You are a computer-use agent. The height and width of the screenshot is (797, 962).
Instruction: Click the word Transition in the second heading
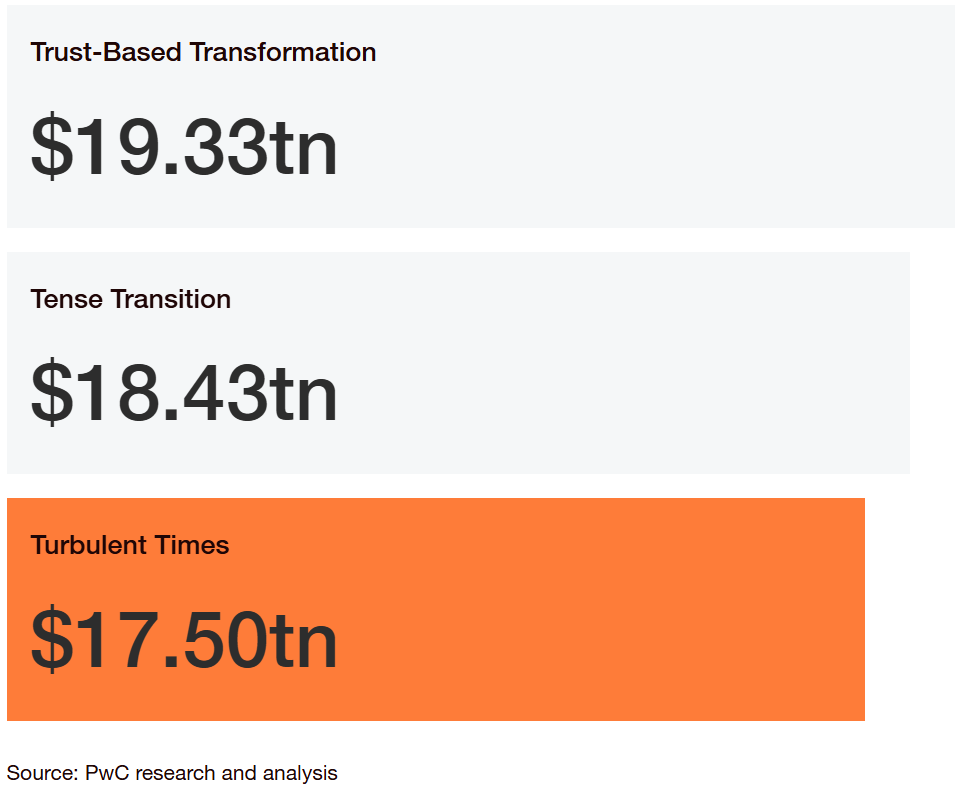click(x=171, y=299)
